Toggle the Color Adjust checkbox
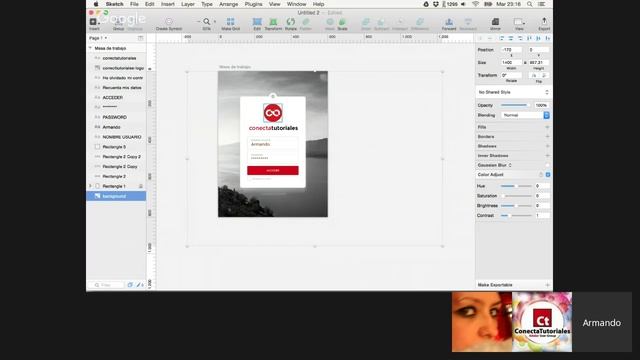This screenshot has width=640, height=360. 548,175
